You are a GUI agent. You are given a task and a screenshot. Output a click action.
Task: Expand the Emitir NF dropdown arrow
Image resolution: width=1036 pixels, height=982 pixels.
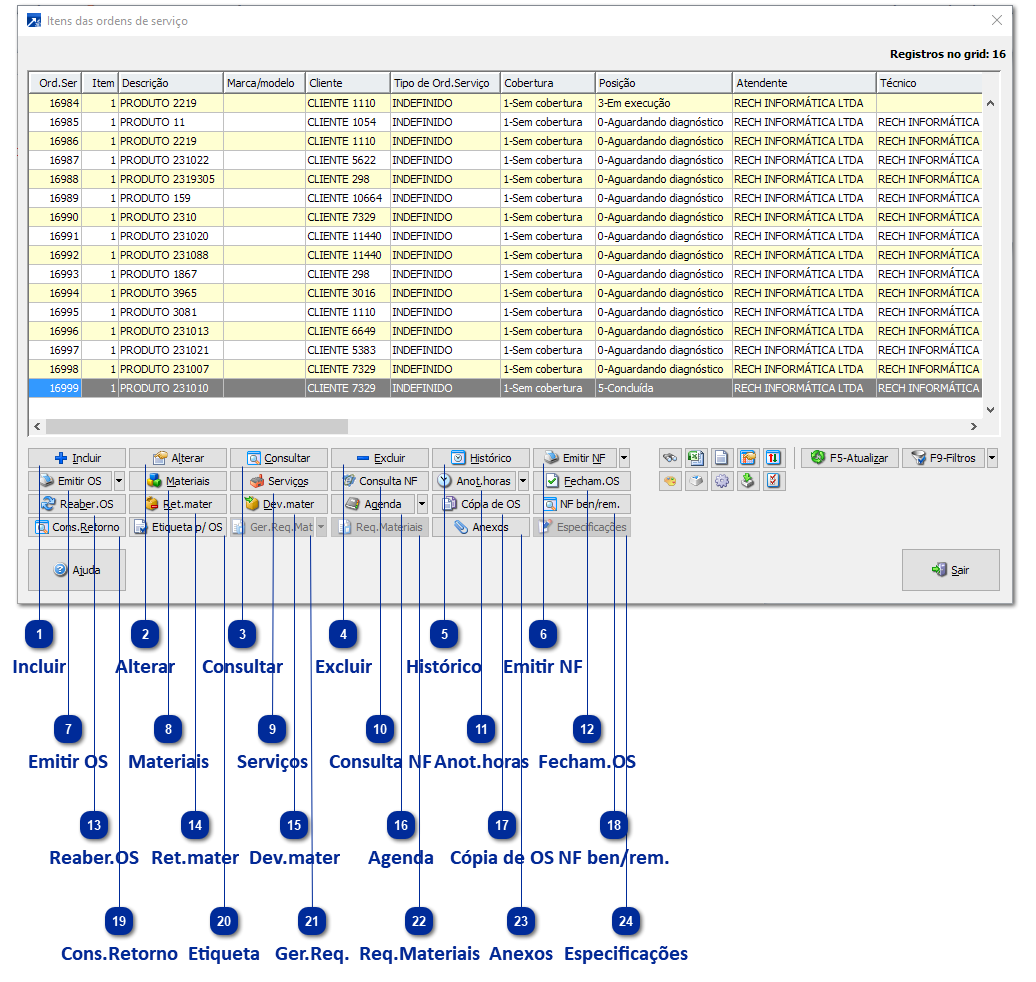[624, 458]
